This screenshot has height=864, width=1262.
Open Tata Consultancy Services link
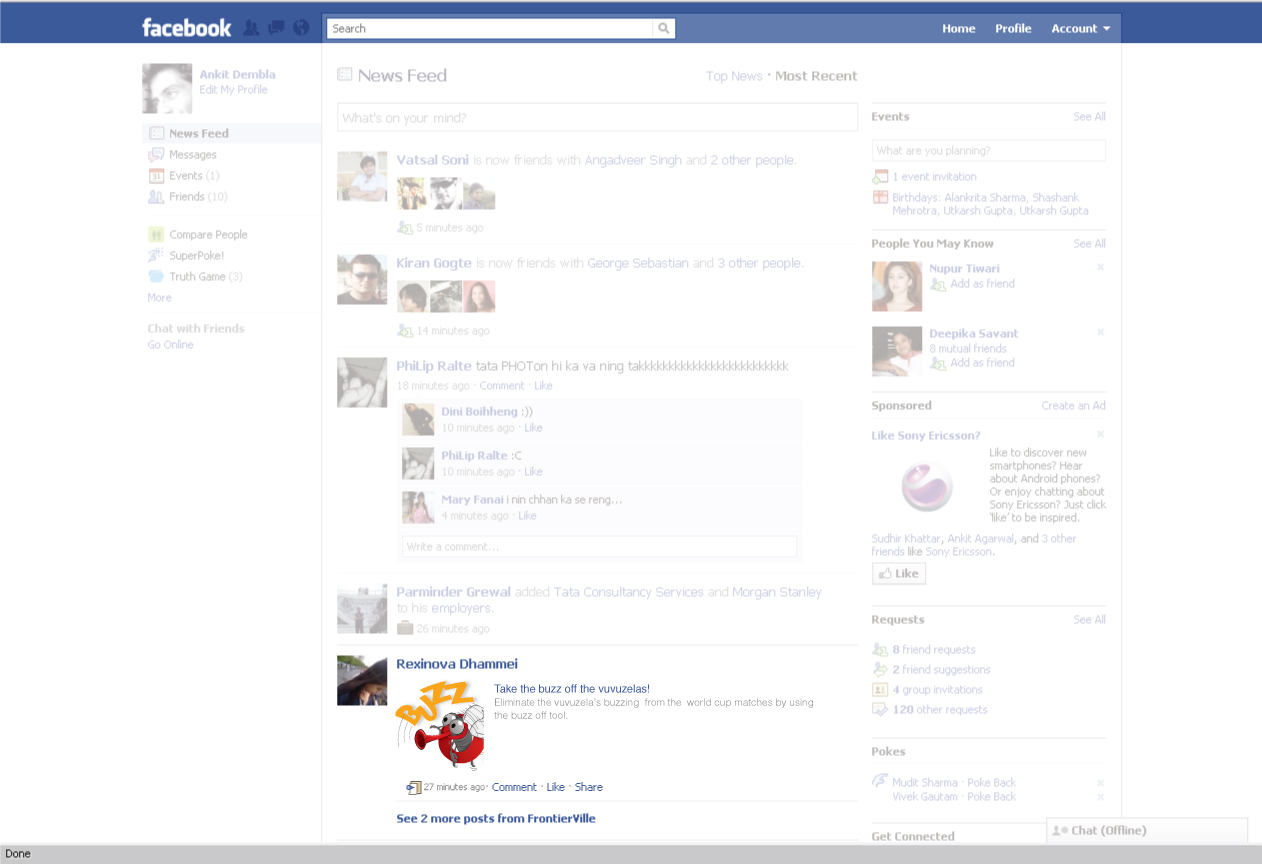pos(629,592)
